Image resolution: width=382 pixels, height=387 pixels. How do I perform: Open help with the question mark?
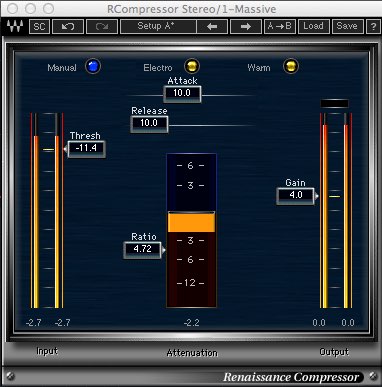pyautogui.click(x=373, y=26)
